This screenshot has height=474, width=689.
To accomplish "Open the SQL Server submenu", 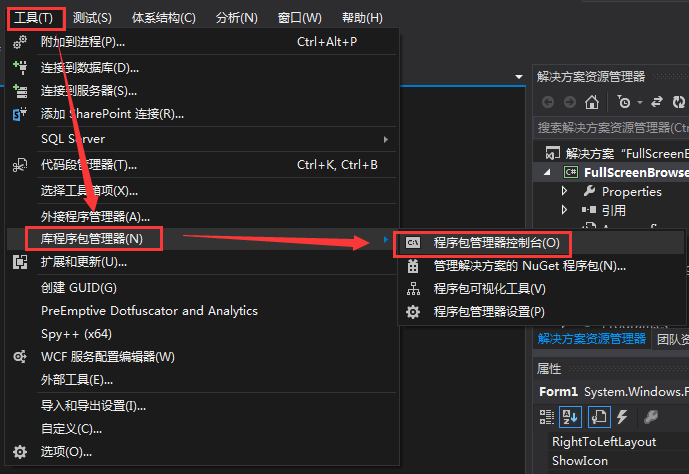I will pos(202,139).
